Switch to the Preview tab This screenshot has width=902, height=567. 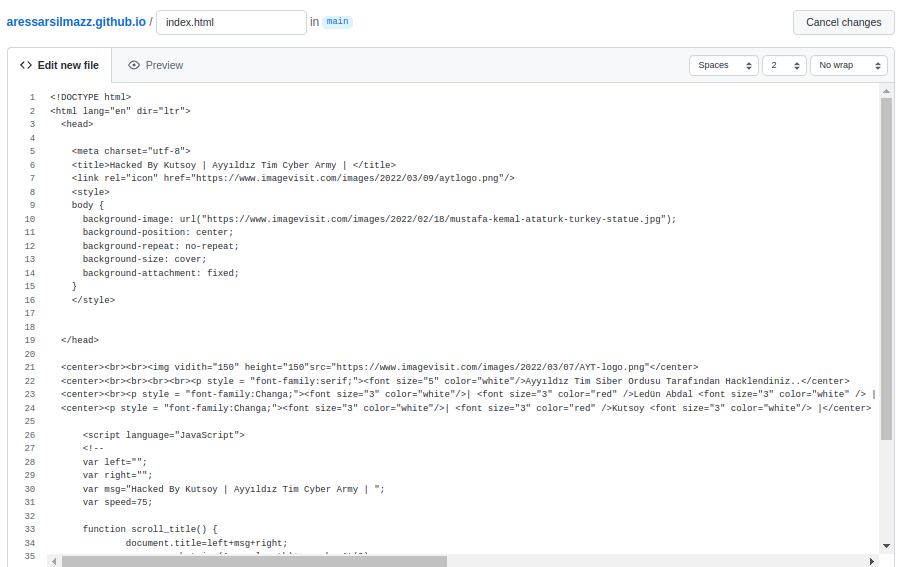tap(155, 65)
